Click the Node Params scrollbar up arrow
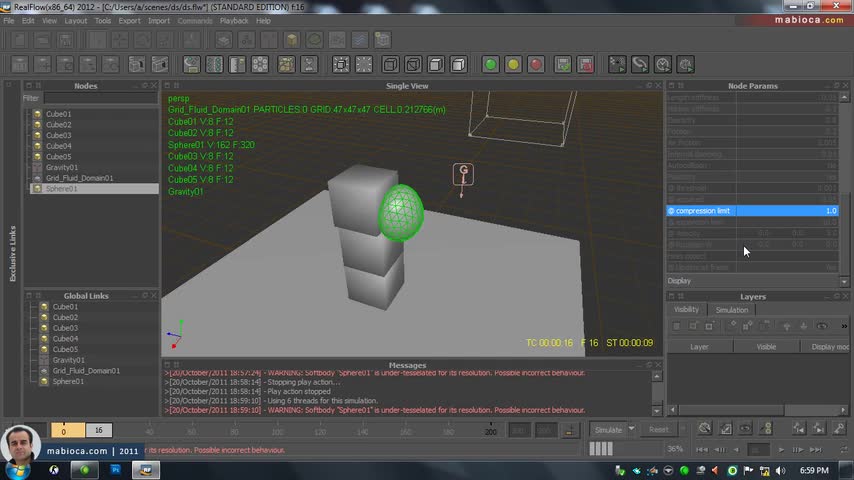This screenshot has height=480, width=854. click(x=844, y=98)
